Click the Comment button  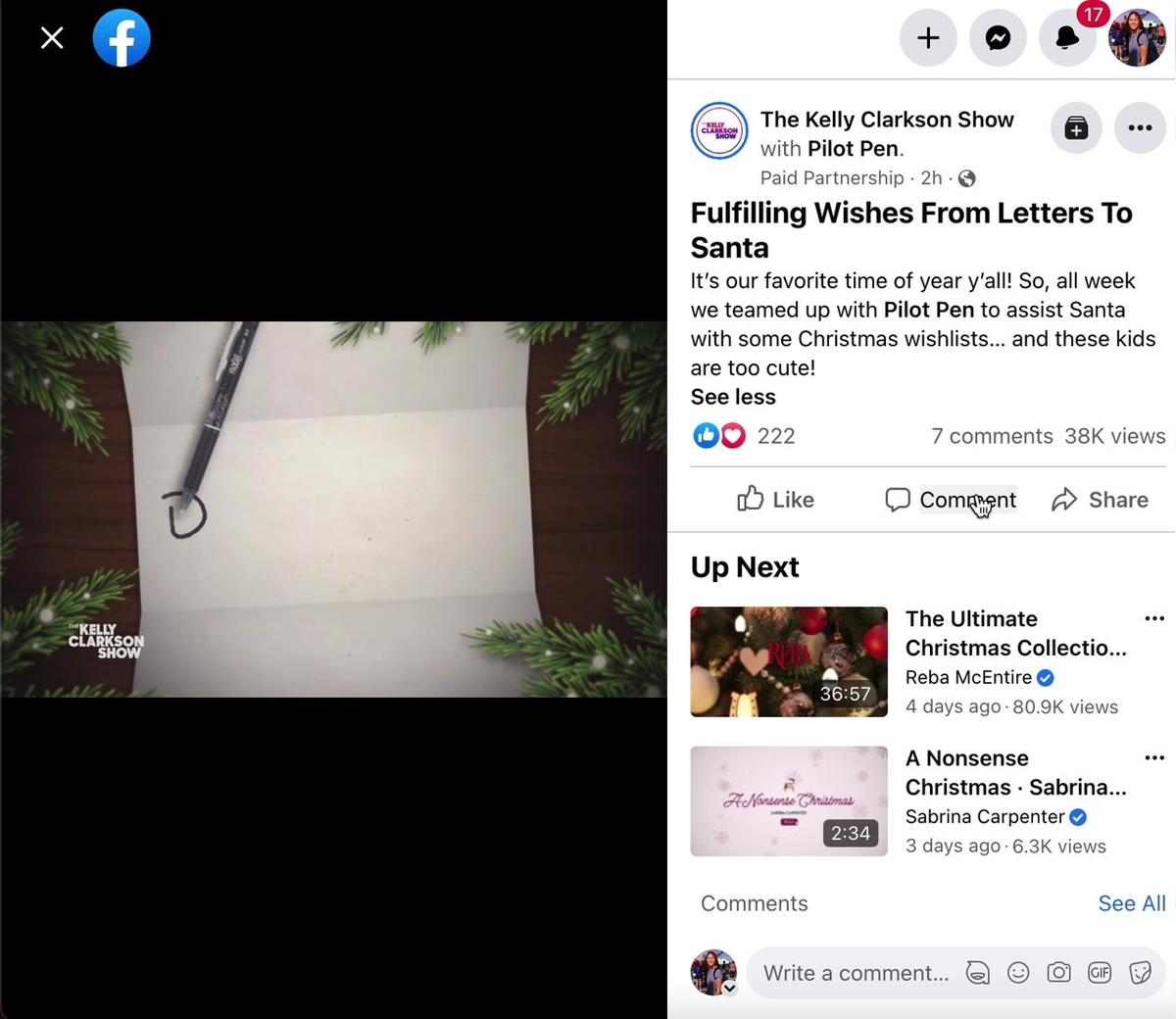coord(950,500)
